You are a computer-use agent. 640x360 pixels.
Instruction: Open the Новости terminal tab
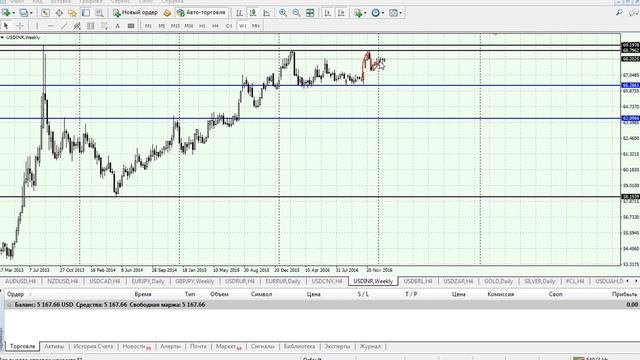pyautogui.click(x=136, y=347)
